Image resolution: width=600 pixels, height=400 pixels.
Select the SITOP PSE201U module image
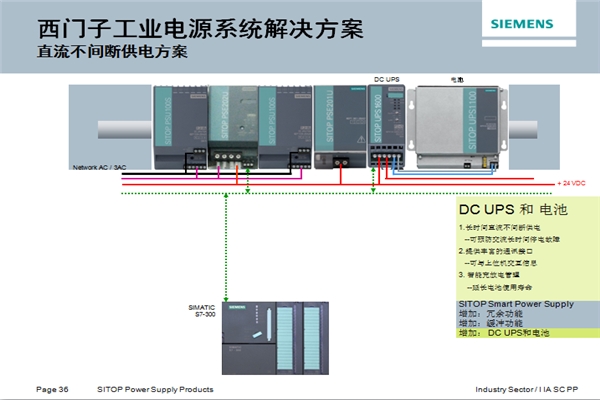tap(340, 127)
